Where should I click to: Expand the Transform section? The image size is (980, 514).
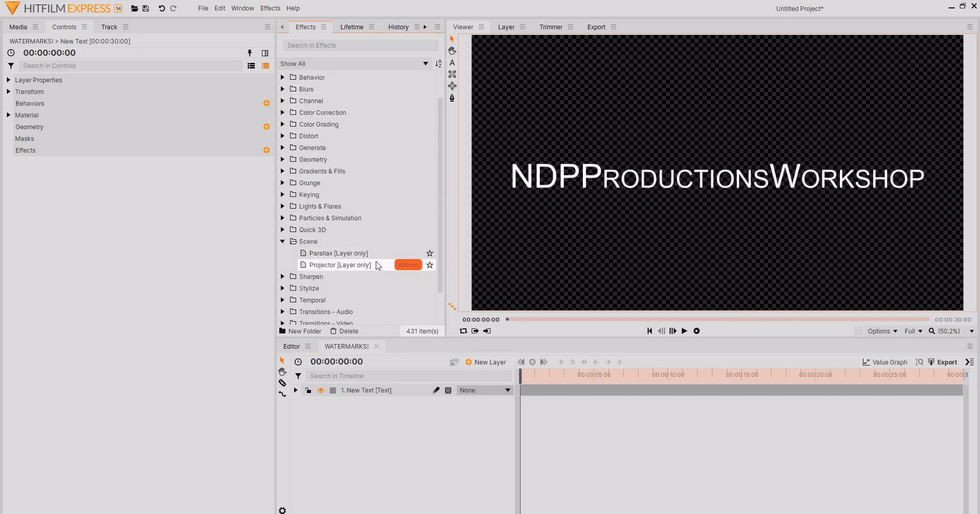(x=9, y=91)
